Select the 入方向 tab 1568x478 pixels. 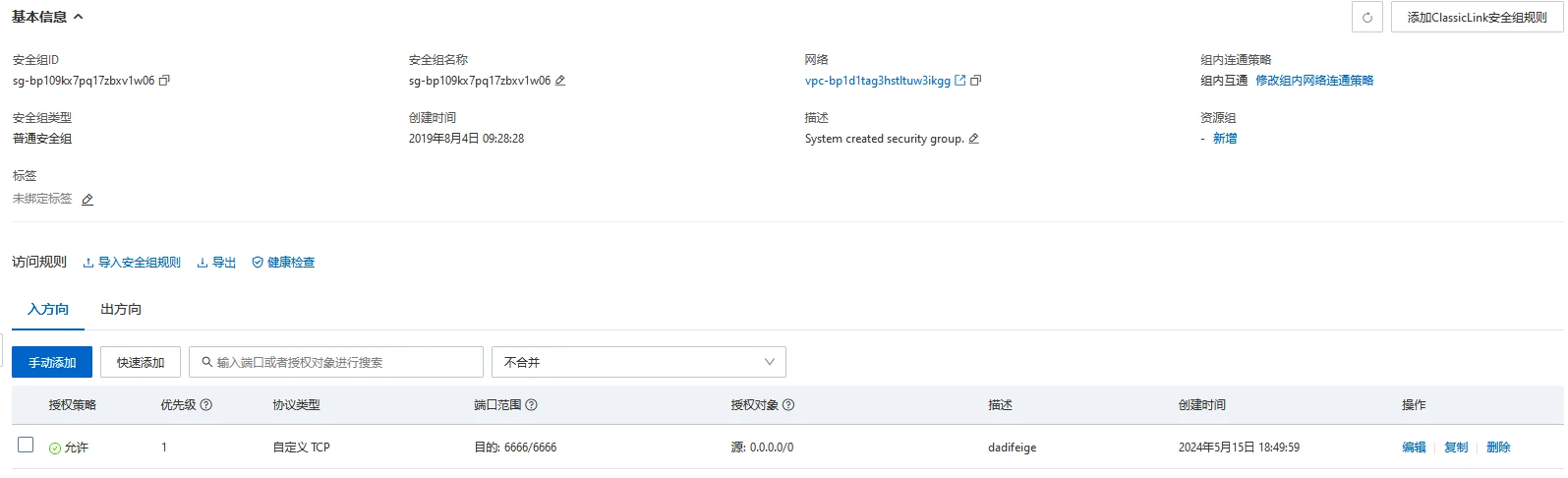pyautogui.click(x=48, y=309)
